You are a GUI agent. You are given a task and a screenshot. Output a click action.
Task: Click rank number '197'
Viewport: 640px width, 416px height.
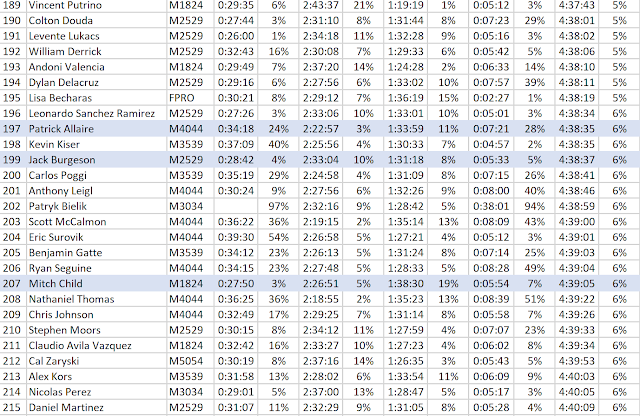tap(11, 129)
